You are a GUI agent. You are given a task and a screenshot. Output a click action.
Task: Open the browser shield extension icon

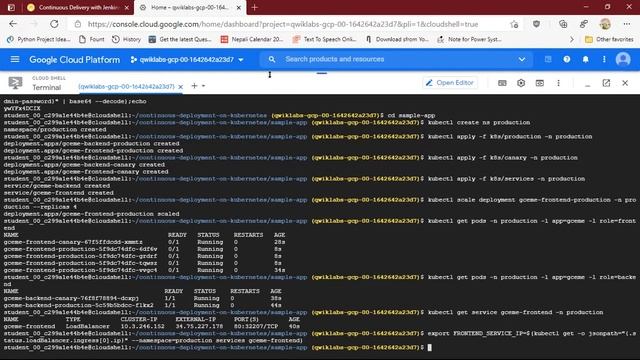pyautogui.click(x=536, y=24)
